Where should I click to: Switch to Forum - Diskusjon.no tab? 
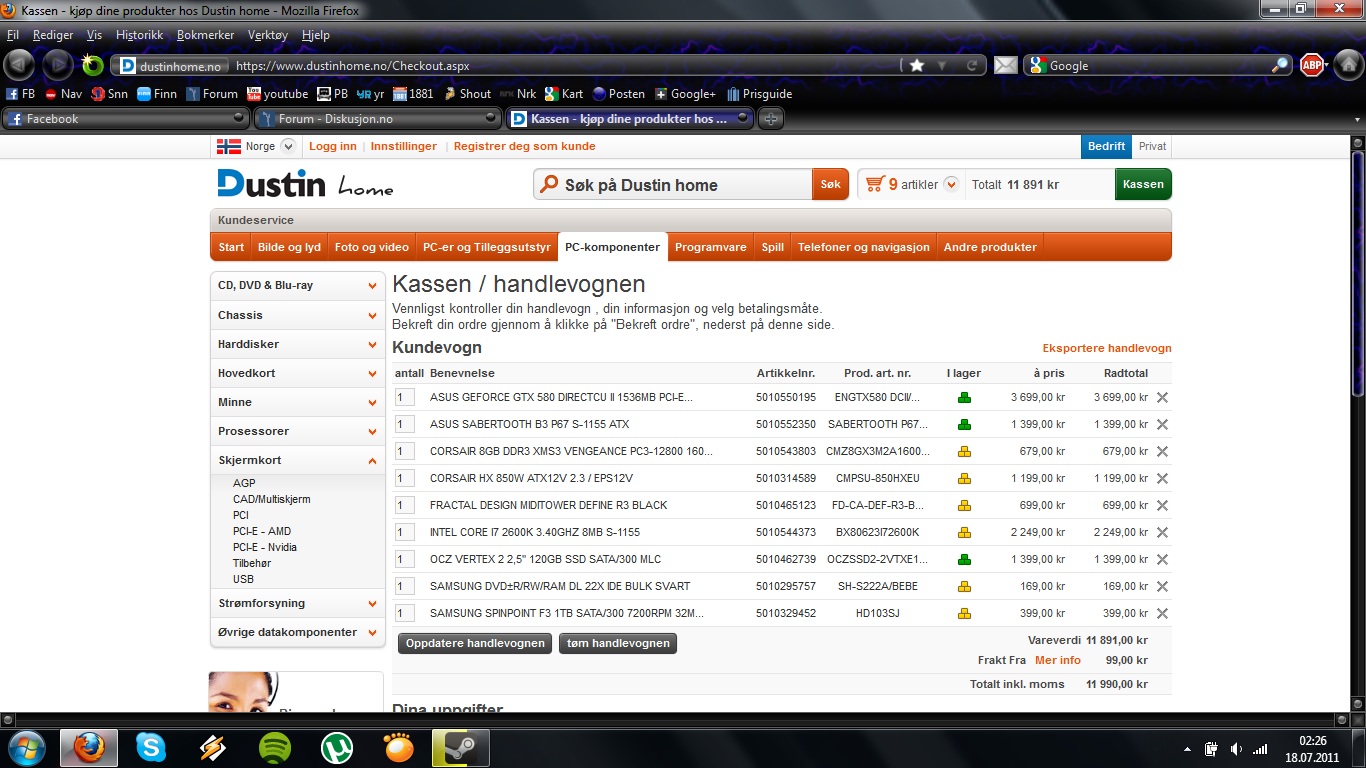[378, 118]
